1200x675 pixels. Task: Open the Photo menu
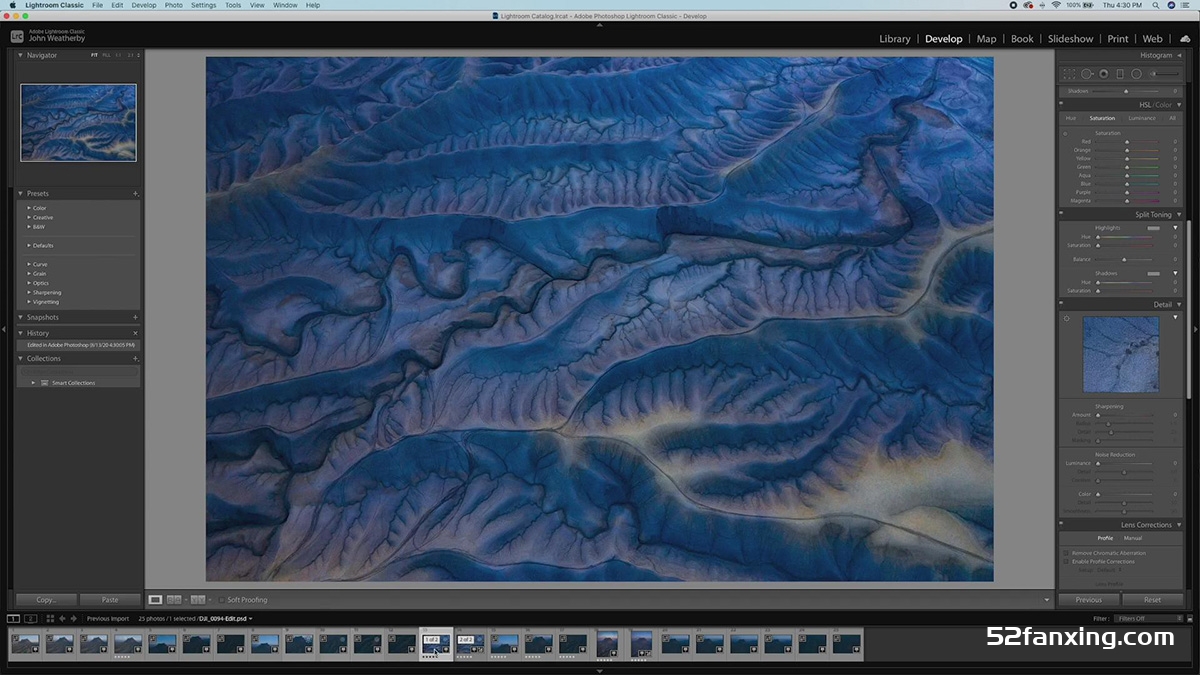point(174,5)
